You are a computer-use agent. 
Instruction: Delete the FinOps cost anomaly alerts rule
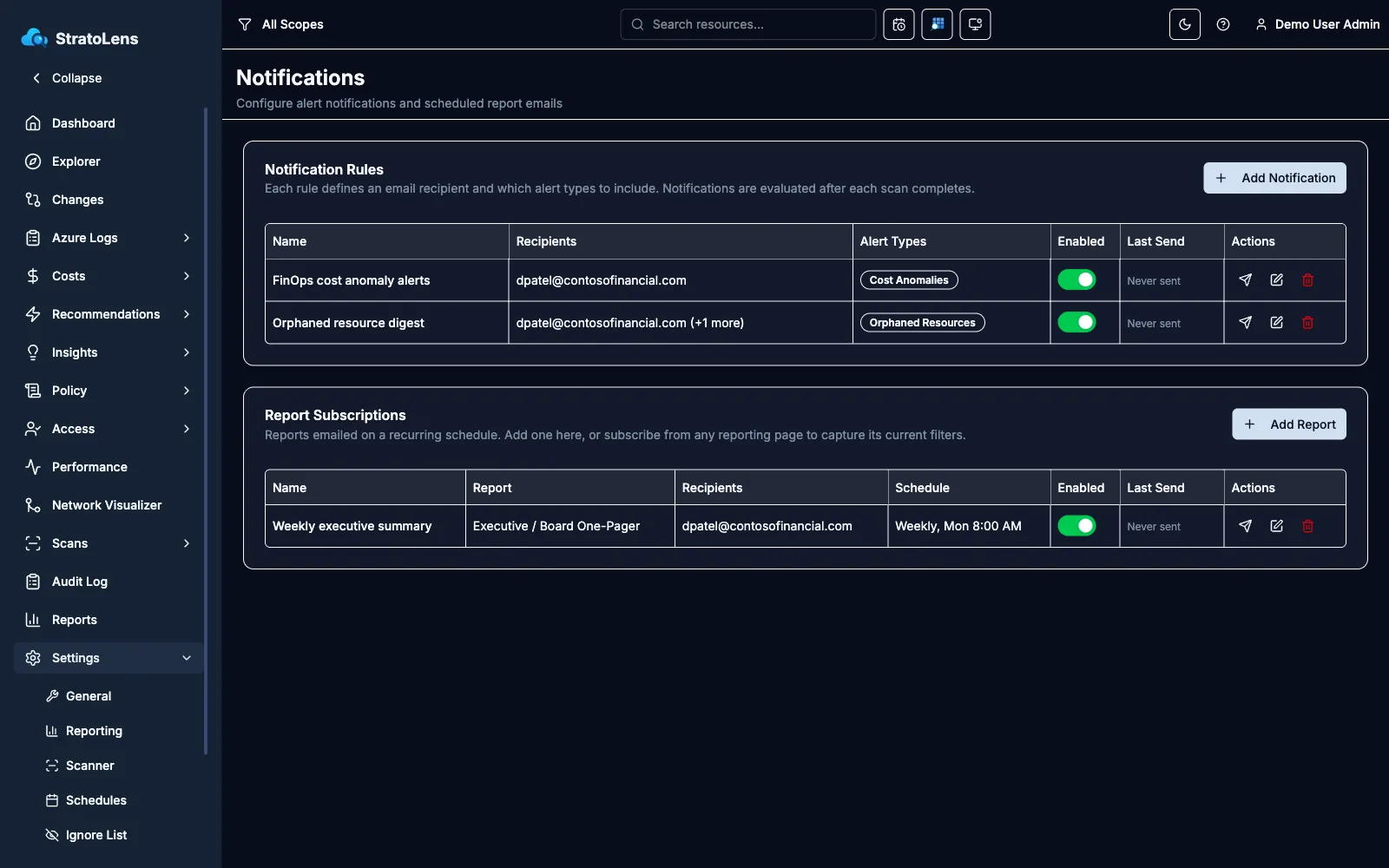coord(1307,279)
